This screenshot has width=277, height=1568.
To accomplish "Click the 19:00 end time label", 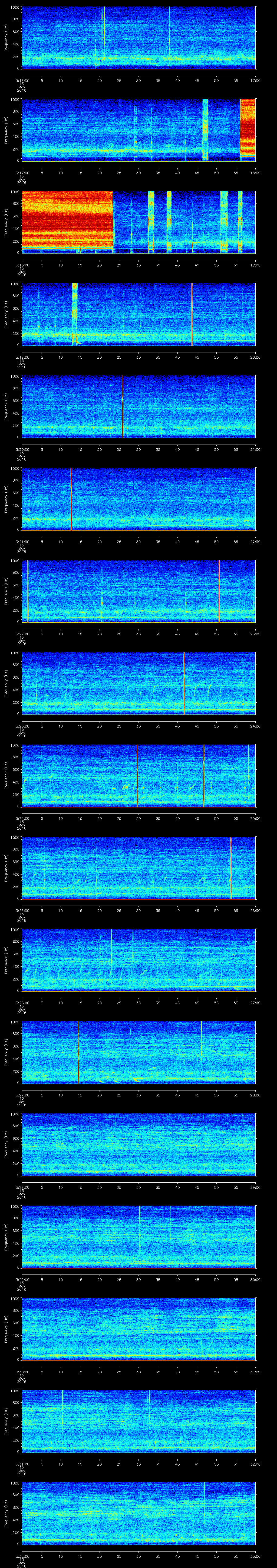I will pos(256,265).
